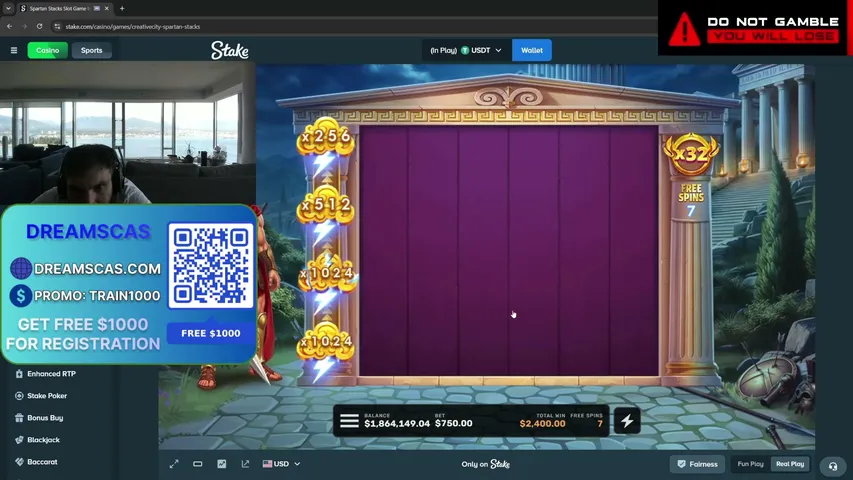Open the USDT currency balance dropdown
The height and width of the screenshot is (480, 853).
pyautogui.click(x=466, y=50)
